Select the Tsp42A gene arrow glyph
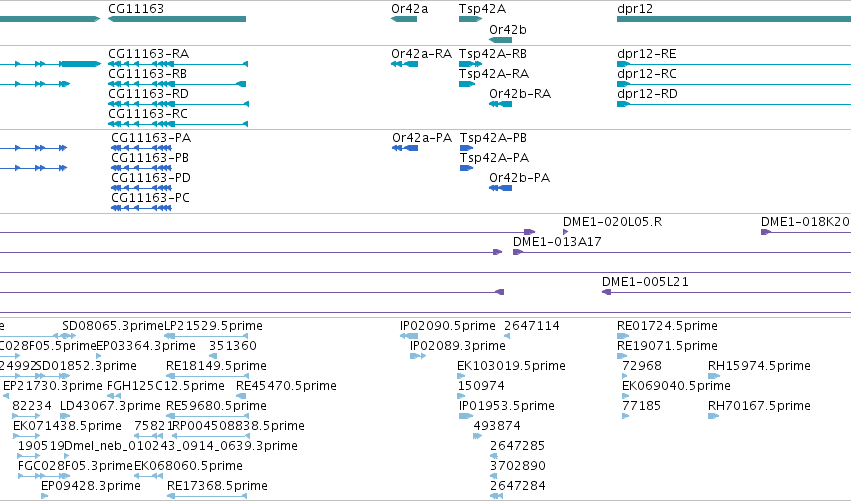The height and width of the screenshot is (501, 851). click(x=470, y=19)
